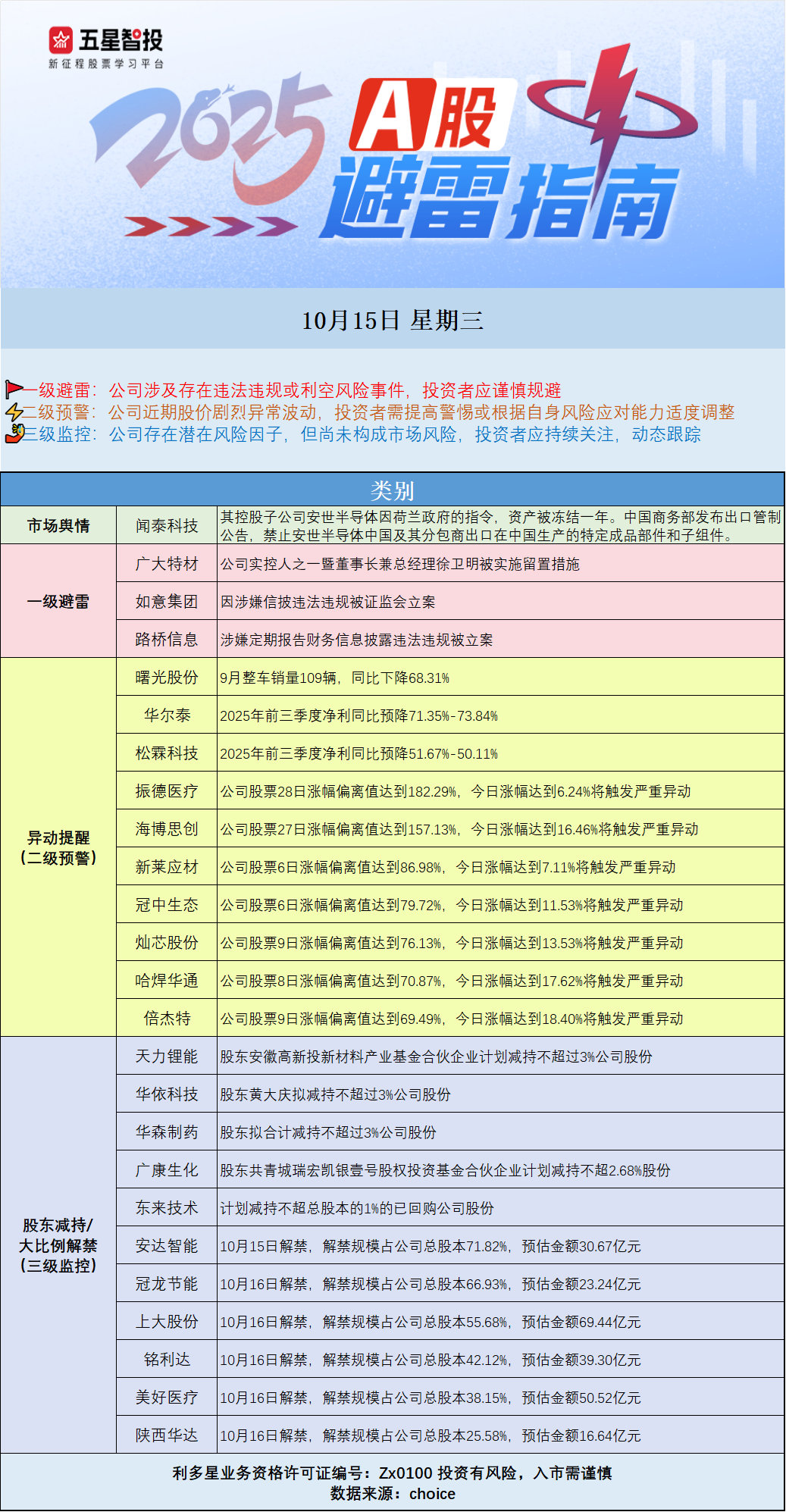Select the 一级避雷 category cell

[x=58, y=601]
